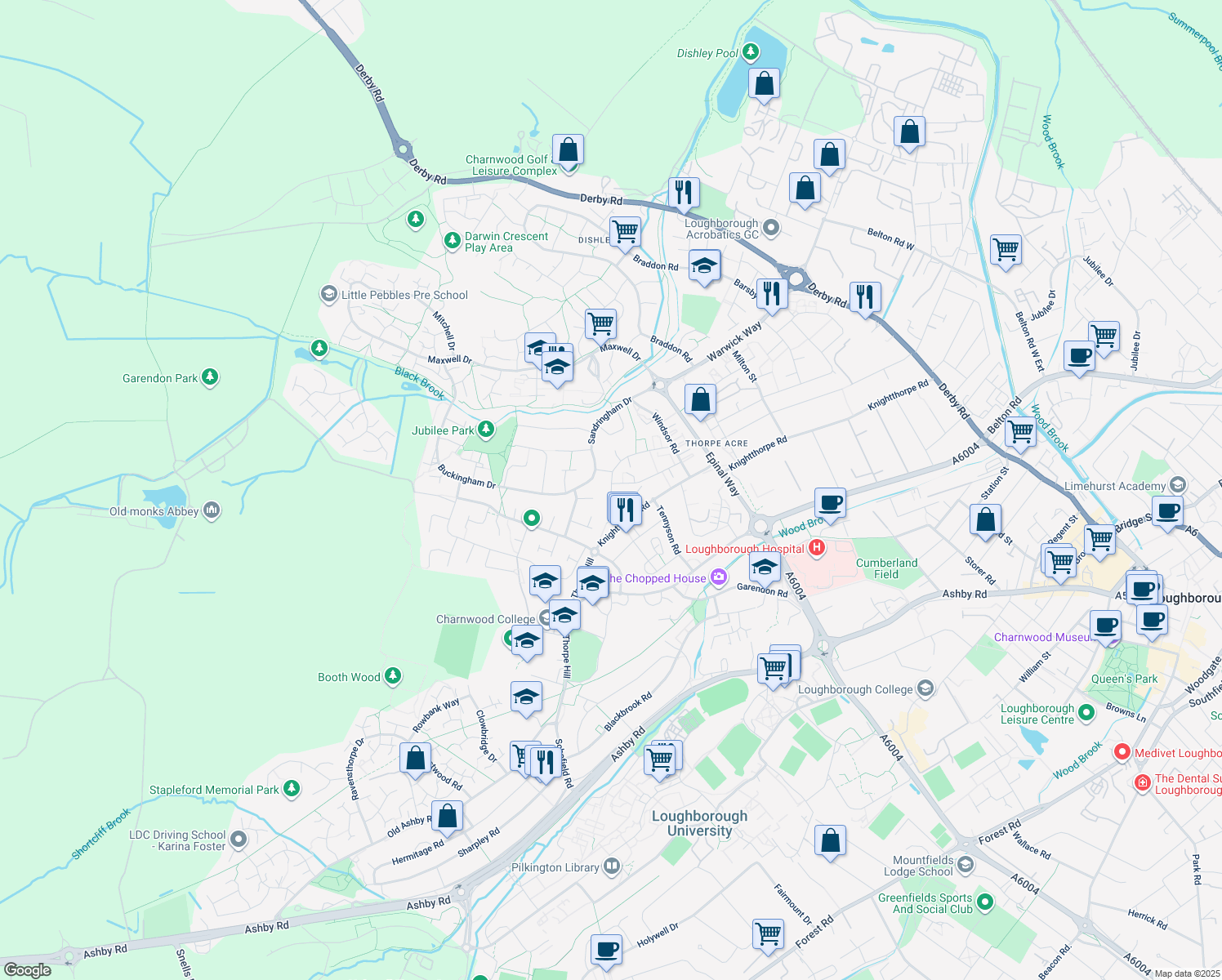1222x980 pixels.
Task: Click the Little Pebbles Pre School icon
Action: pyautogui.click(x=328, y=295)
